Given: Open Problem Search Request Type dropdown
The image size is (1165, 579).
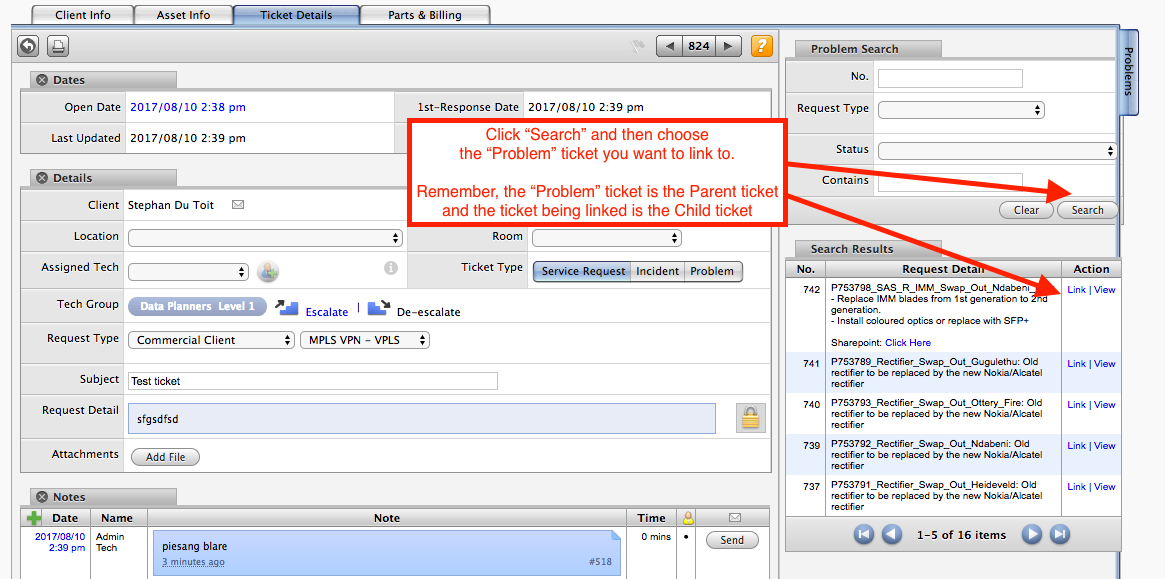Looking at the screenshot, I should (x=961, y=110).
